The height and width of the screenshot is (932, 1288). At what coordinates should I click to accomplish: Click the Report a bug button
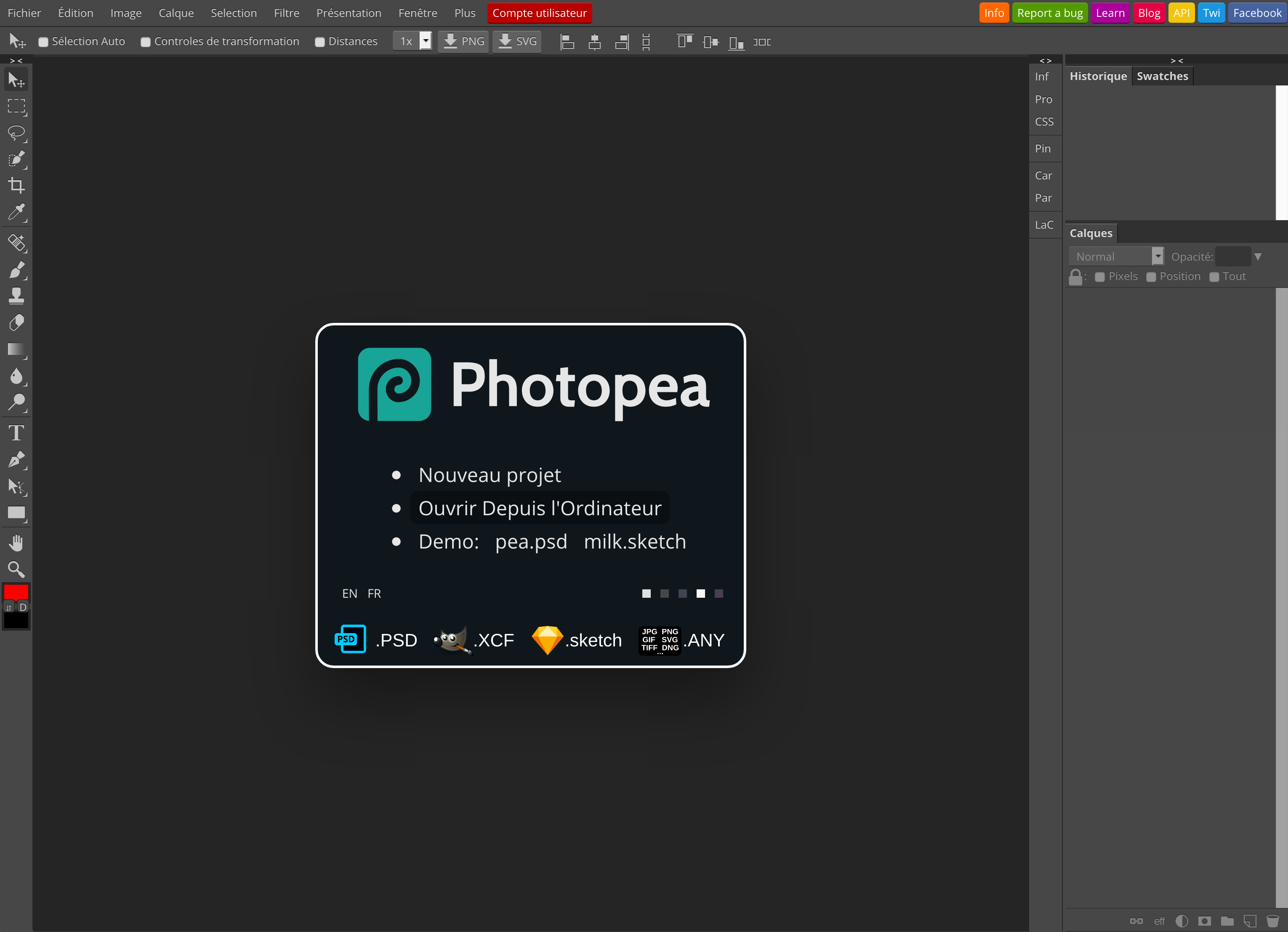click(x=1049, y=13)
